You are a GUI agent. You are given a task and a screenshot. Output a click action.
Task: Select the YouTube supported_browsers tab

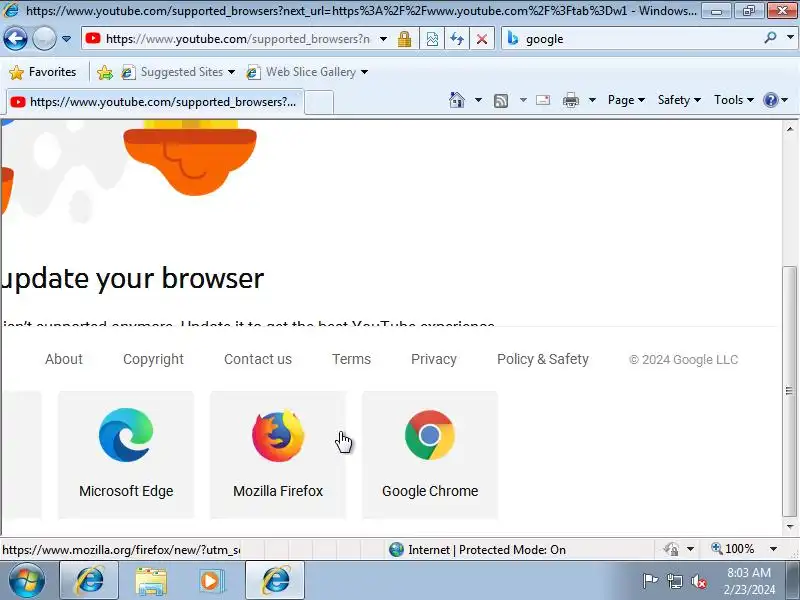coord(155,102)
